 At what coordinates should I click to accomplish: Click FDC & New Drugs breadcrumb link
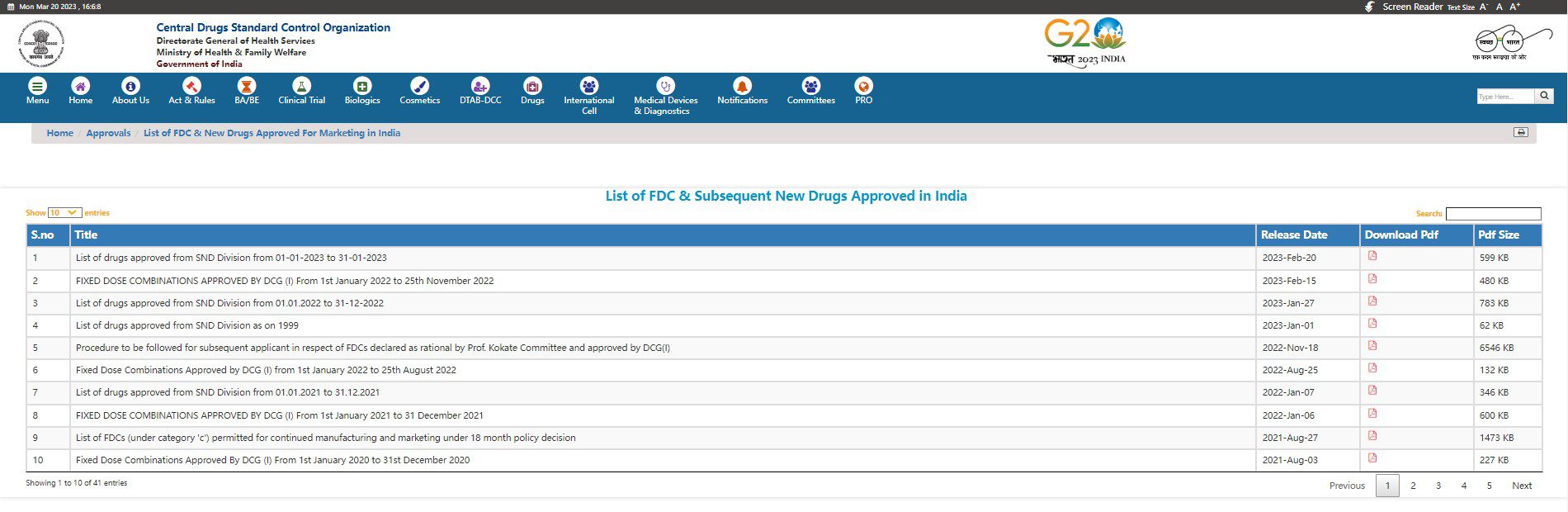point(272,133)
